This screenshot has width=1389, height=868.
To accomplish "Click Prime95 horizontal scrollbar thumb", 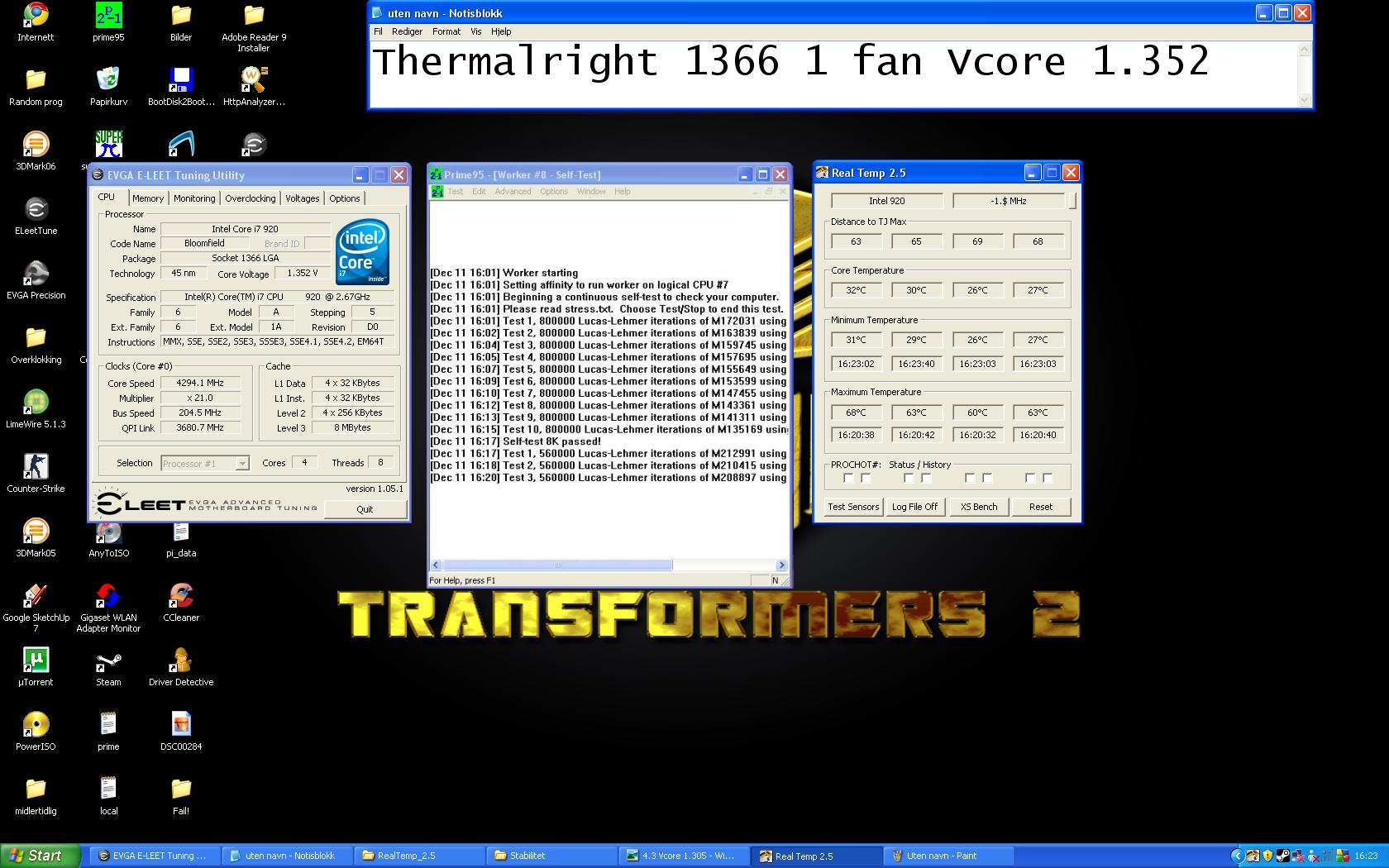I will 558,565.
